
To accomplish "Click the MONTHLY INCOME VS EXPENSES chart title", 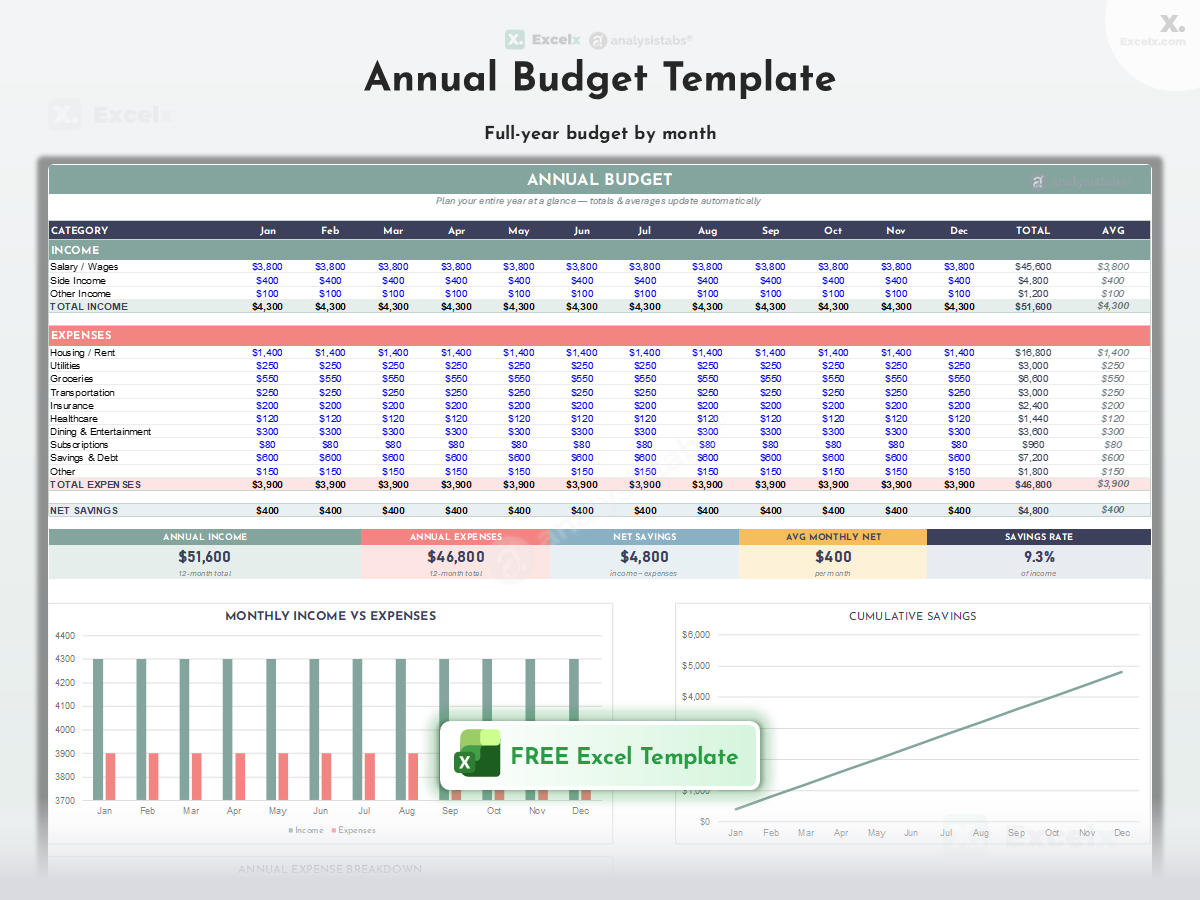I will (x=331, y=616).
